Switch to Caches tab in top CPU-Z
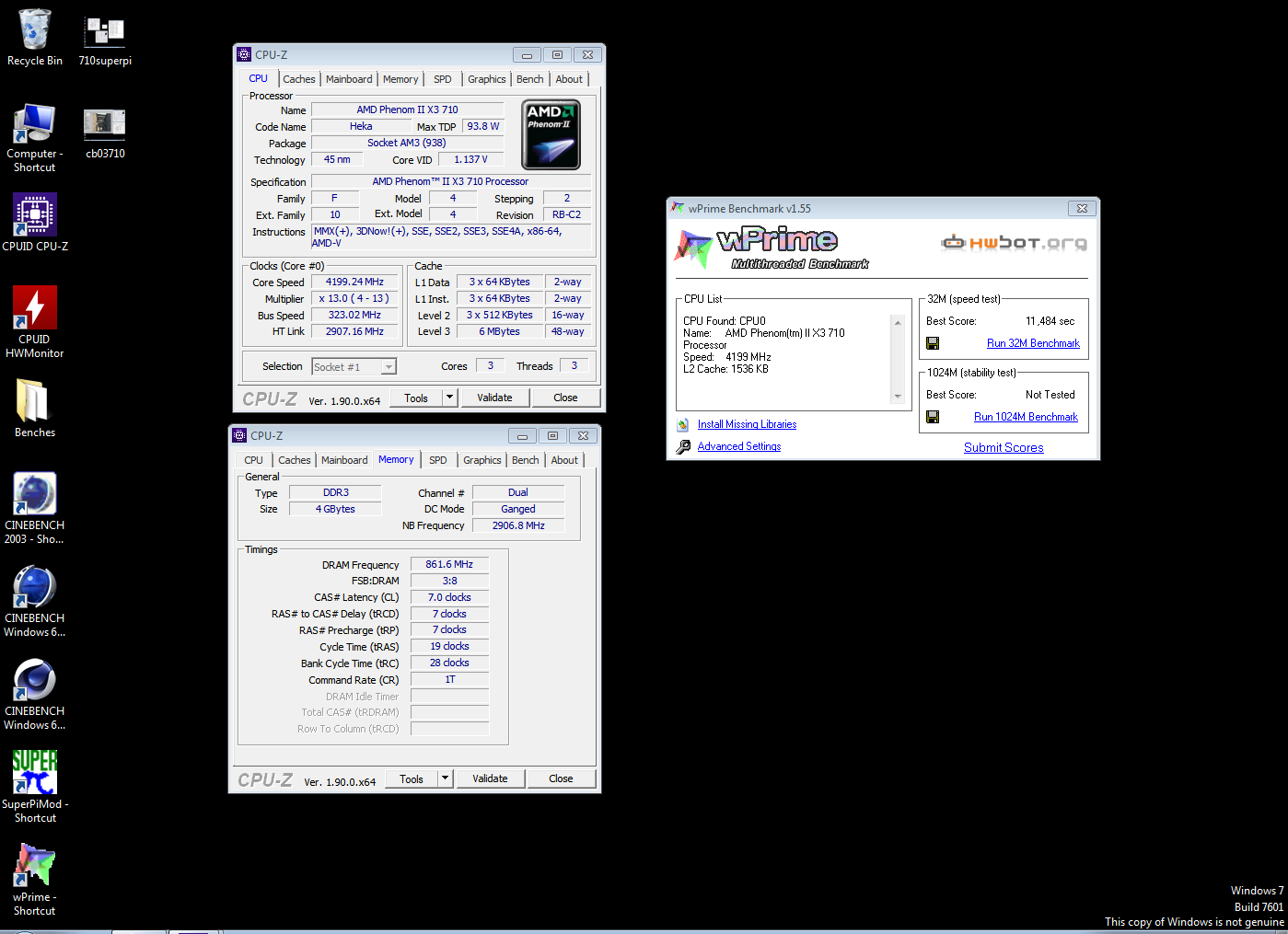Image resolution: width=1288 pixels, height=934 pixels. [299, 79]
